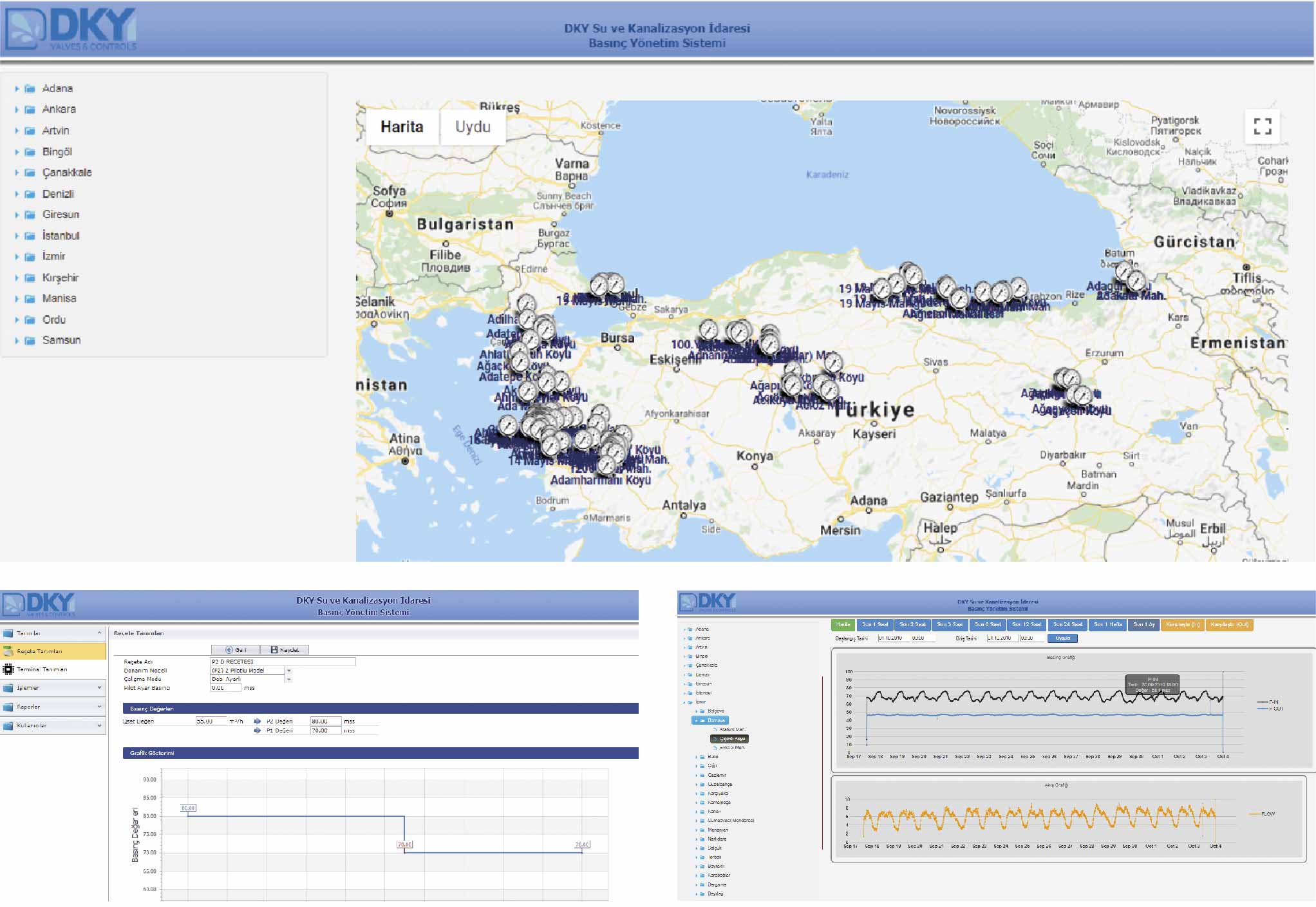
Task: Select Denizli in the main province tree
Action: point(58,194)
